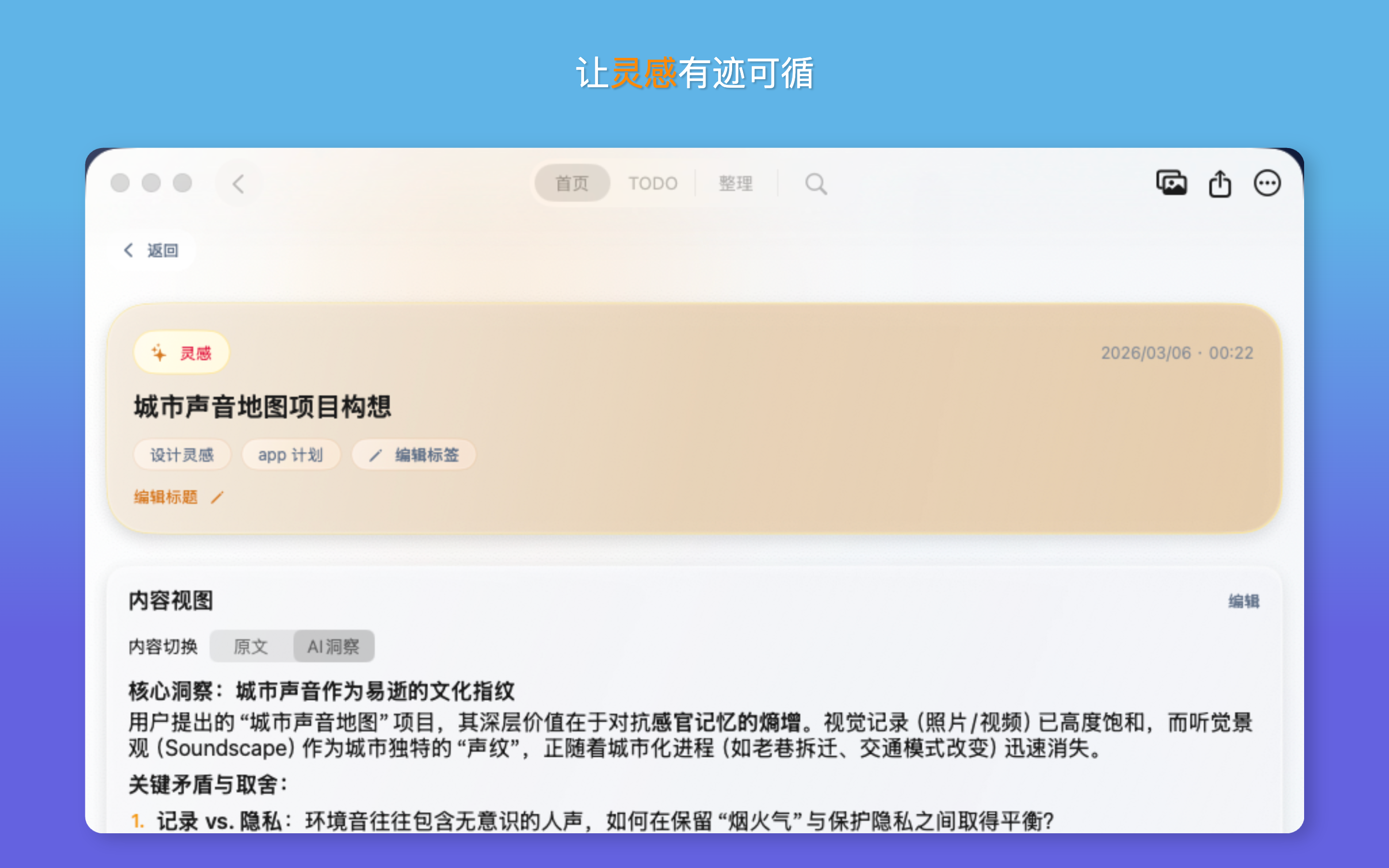Switch to the 整理 tab
The width and height of the screenshot is (1389, 868).
tap(735, 183)
